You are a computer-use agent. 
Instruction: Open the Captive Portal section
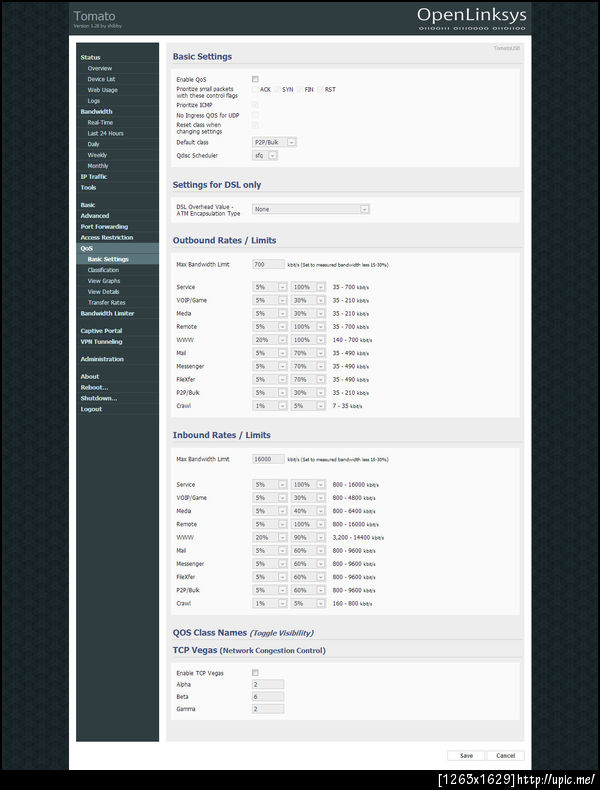[x=101, y=331]
